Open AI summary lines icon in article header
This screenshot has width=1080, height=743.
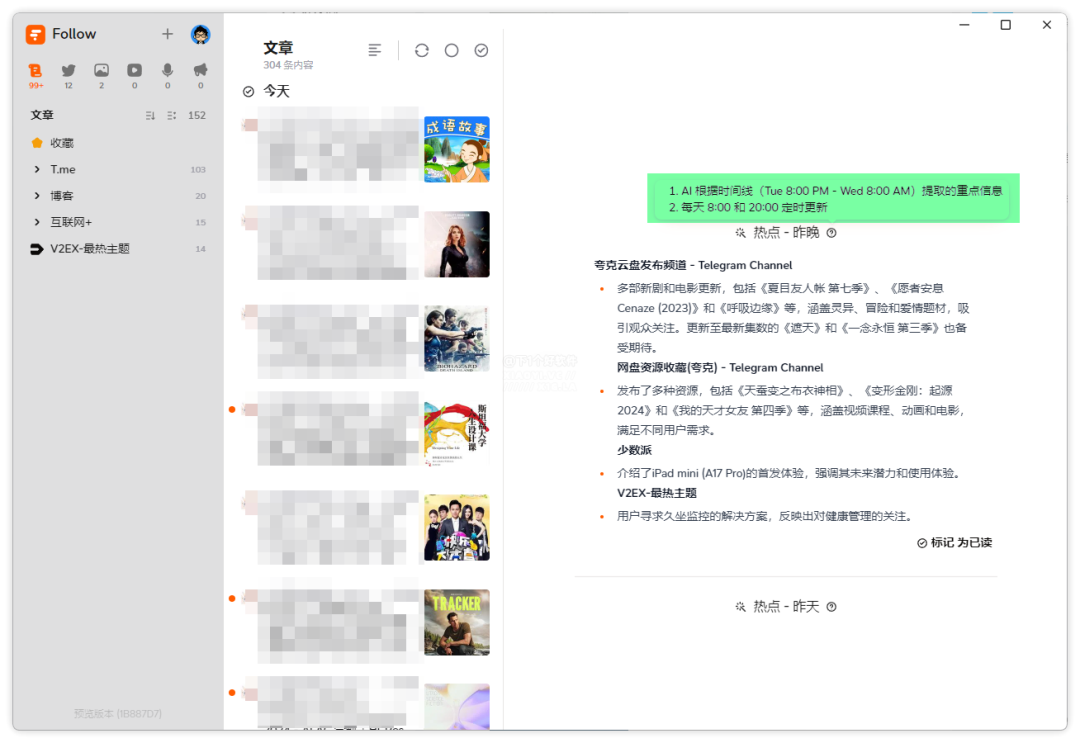point(375,50)
